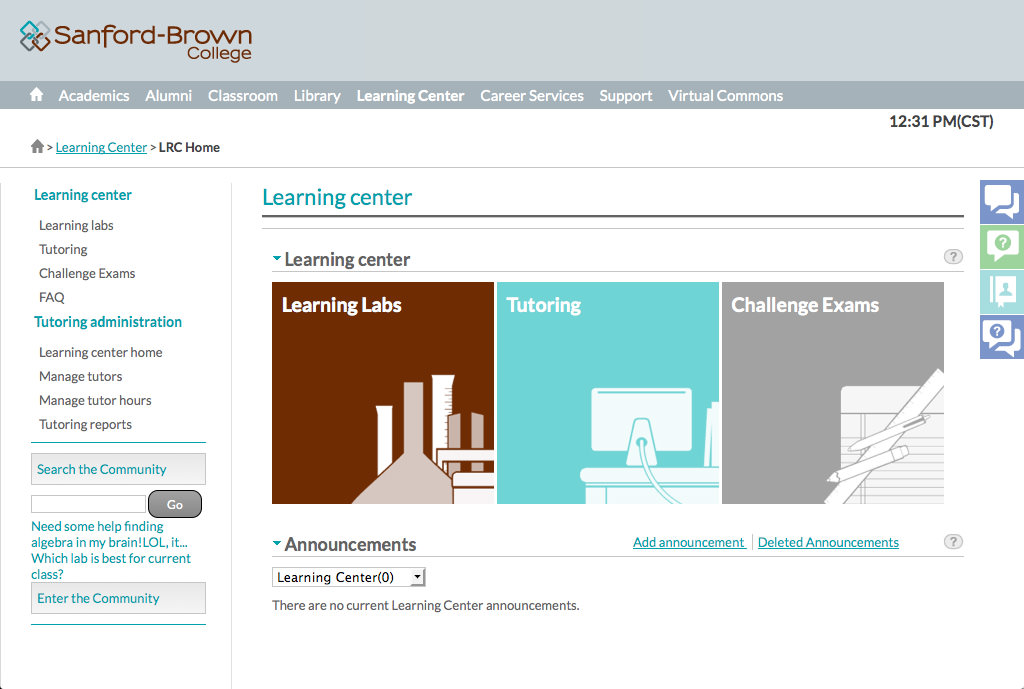Click help icon beside Learning center section
The height and width of the screenshot is (689, 1024).
click(953, 257)
